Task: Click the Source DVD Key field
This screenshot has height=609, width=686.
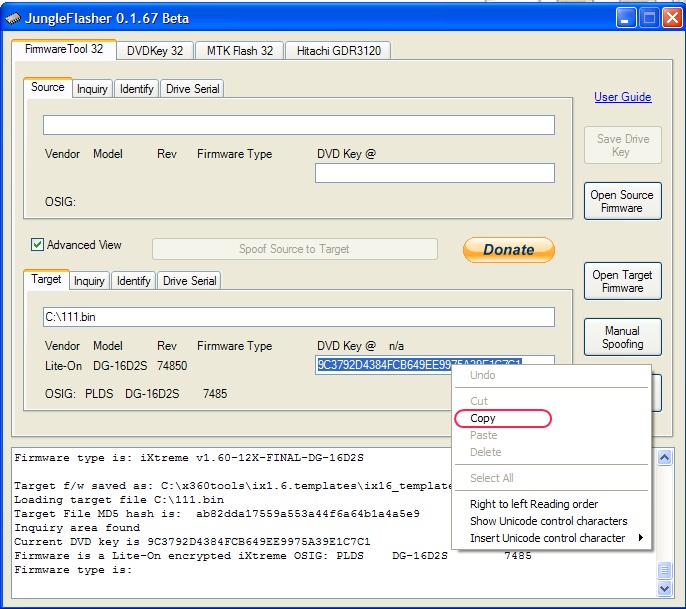Action: click(x=435, y=173)
